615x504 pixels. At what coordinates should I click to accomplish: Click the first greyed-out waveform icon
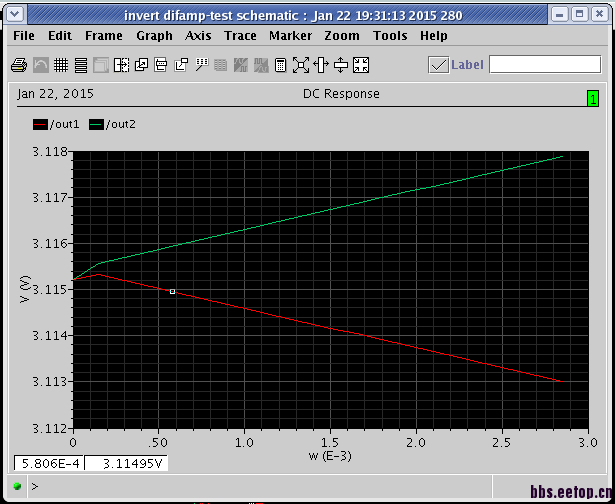click(x=240, y=65)
